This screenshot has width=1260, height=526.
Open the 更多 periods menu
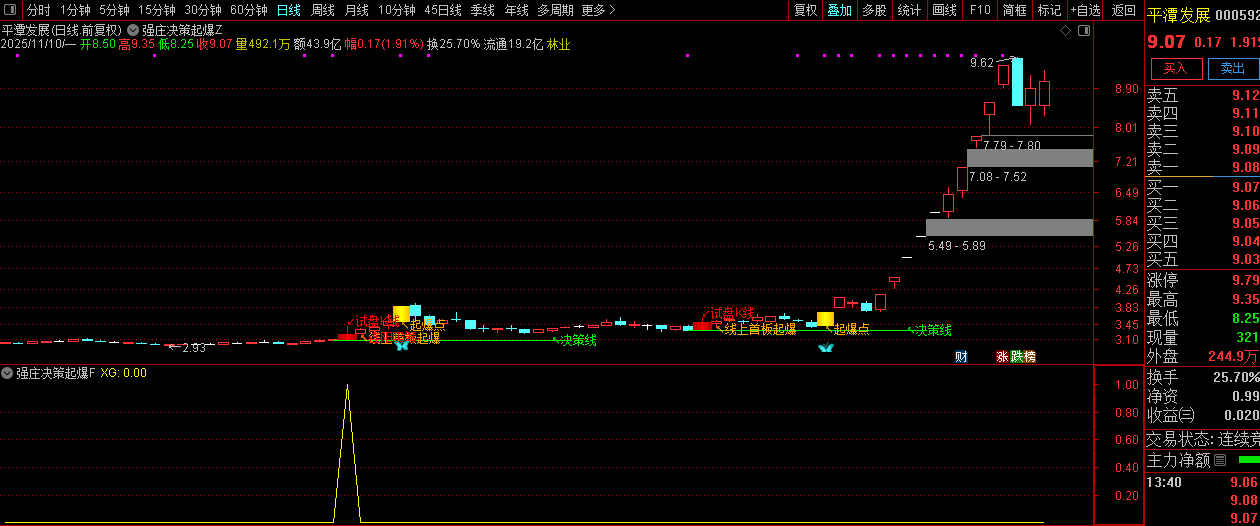click(x=598, y=10)
